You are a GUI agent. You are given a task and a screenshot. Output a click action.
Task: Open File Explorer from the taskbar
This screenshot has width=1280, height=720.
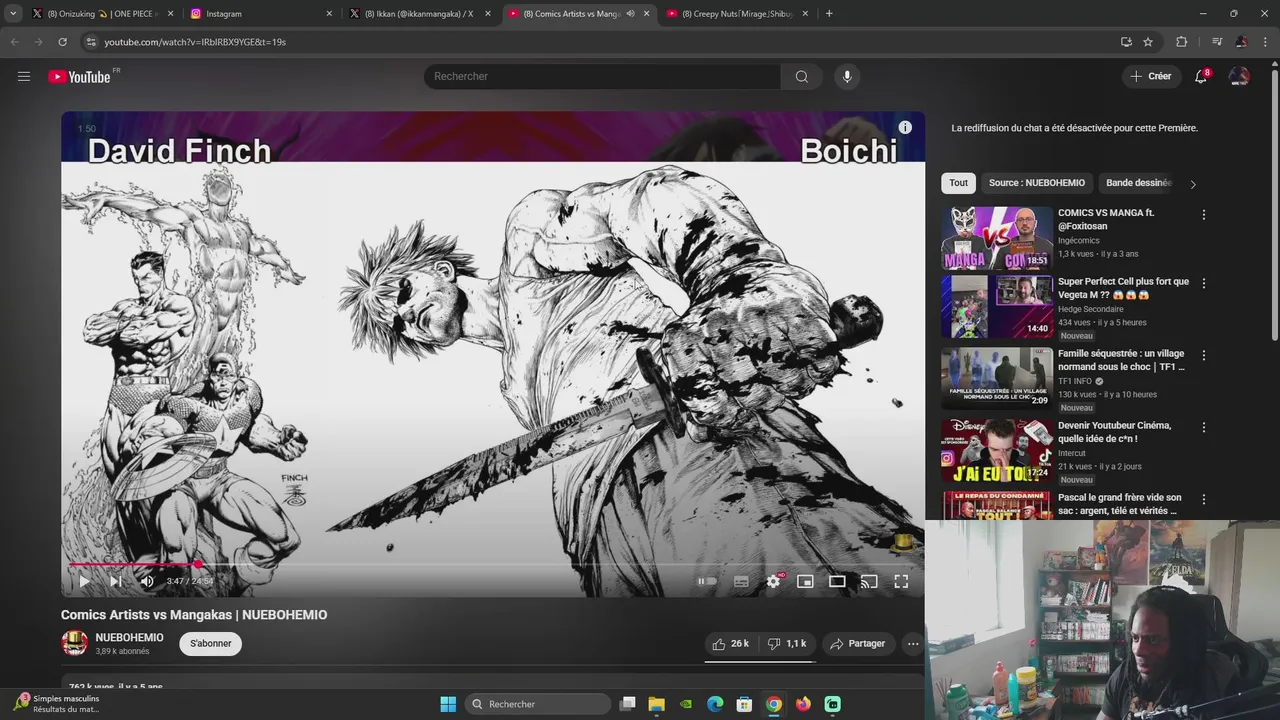click(657, 704)
